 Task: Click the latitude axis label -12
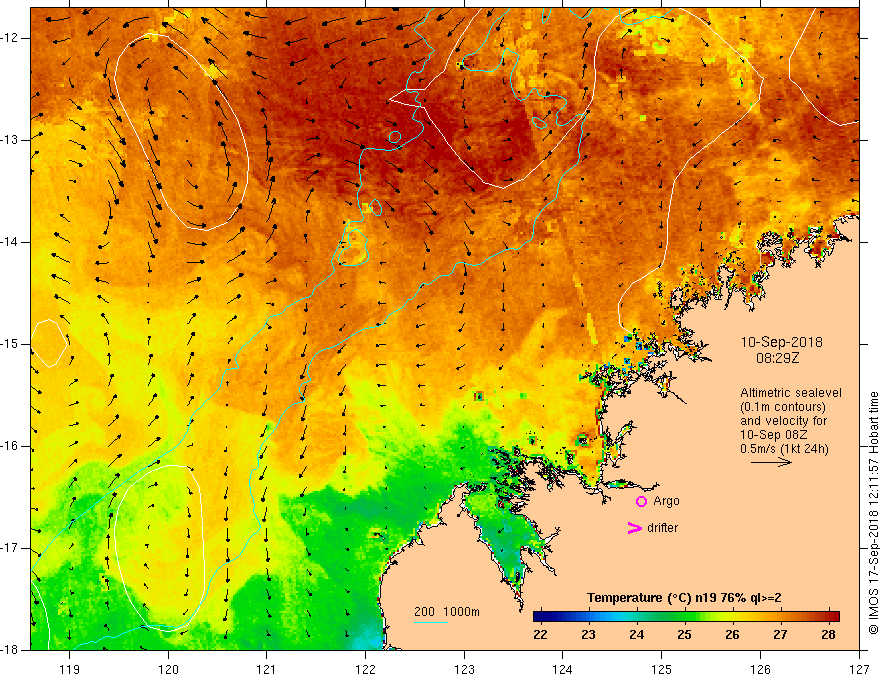click(11, 38)
